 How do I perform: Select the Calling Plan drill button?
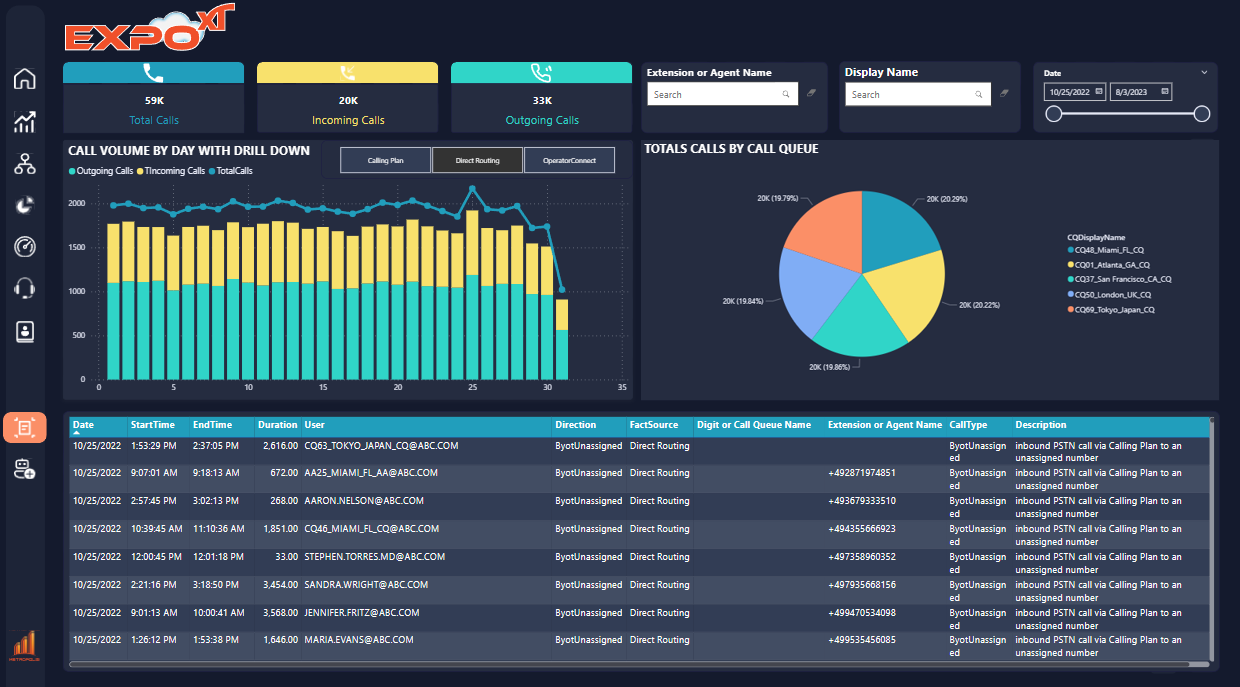click(385, 160)
